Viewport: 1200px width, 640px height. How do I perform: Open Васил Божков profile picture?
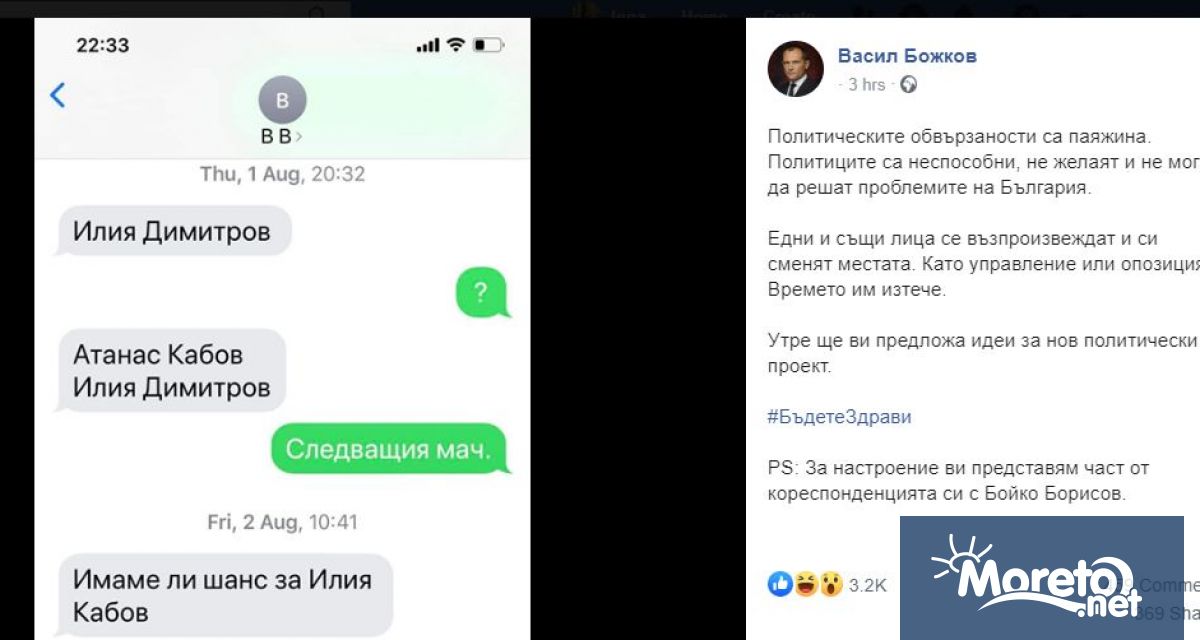pos(795,69)
